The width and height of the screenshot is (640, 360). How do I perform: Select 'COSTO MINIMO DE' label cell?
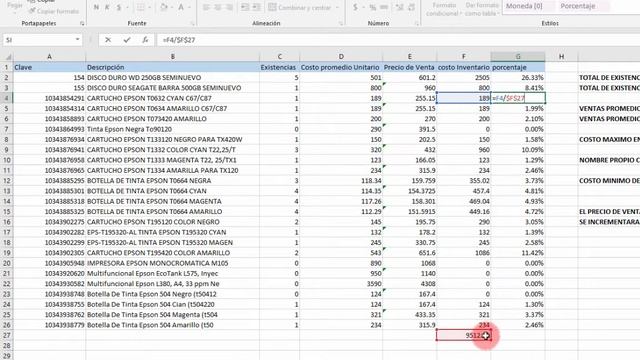pyautogui.click(x=609, y=180)
